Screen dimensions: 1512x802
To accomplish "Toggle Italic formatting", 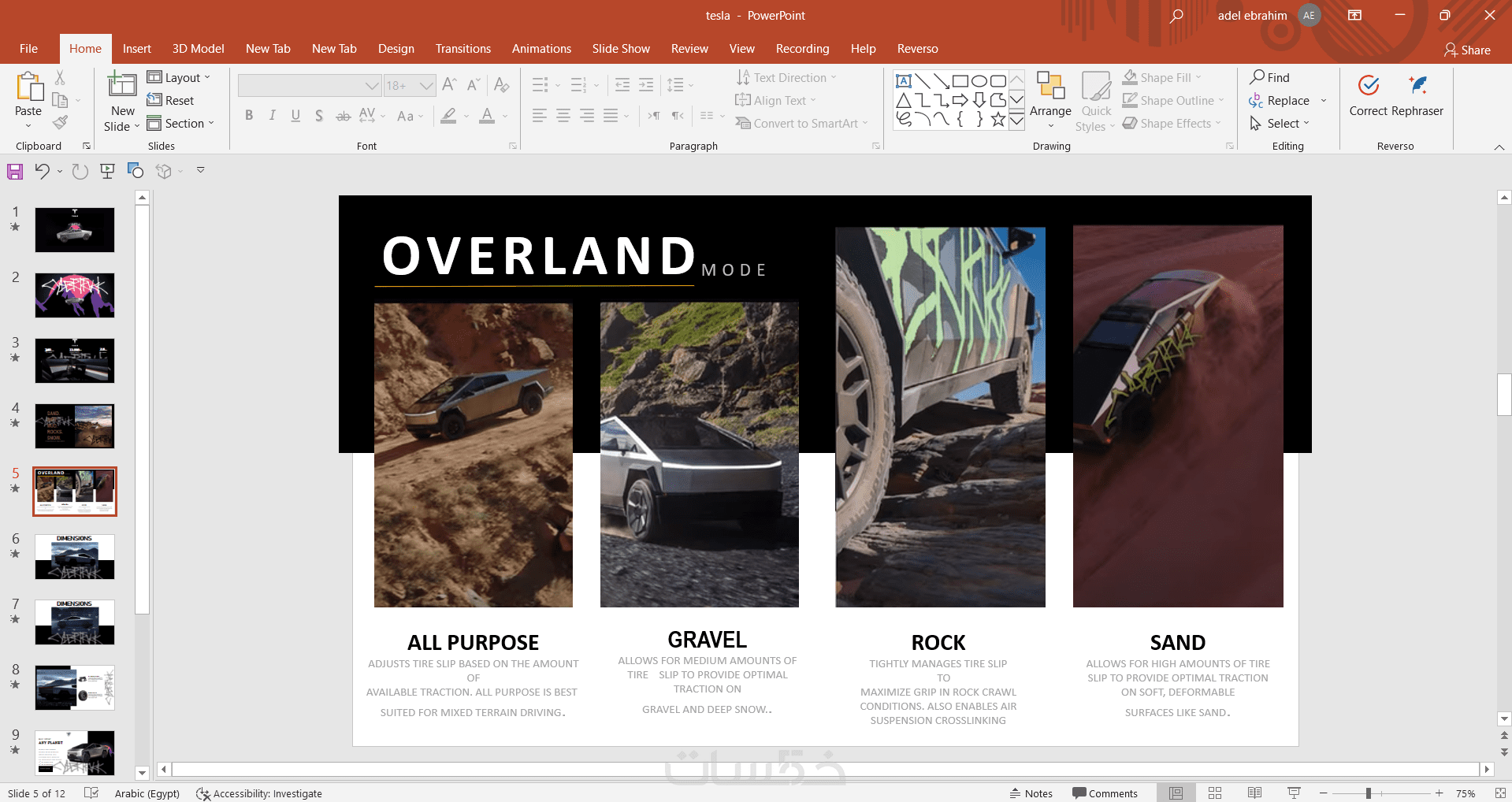I will pyautogui.click(x=272, y=116).
